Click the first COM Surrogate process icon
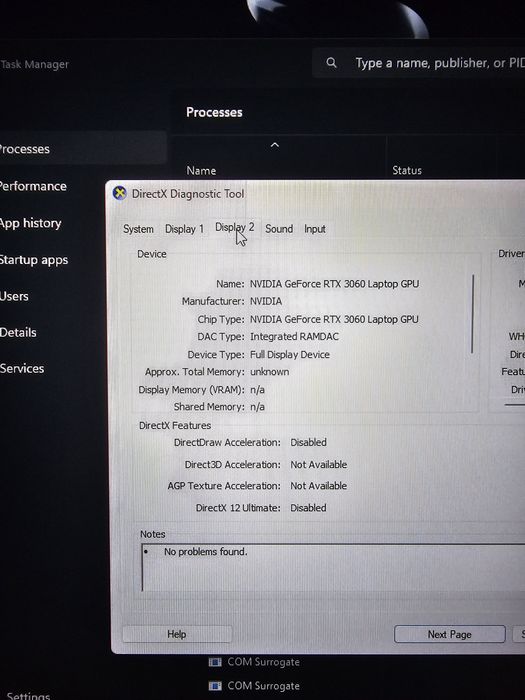Viewport: 525px width, 700px height. (215, 662)
